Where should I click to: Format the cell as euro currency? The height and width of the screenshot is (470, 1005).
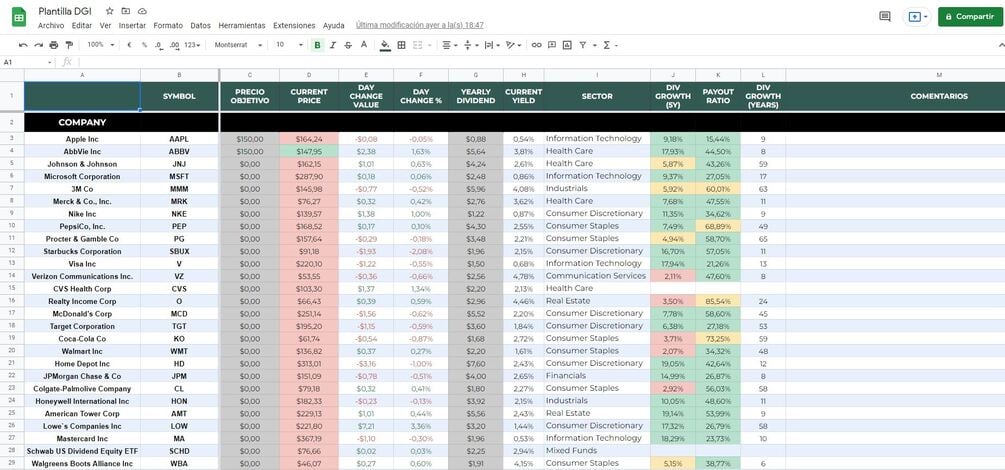129,45
